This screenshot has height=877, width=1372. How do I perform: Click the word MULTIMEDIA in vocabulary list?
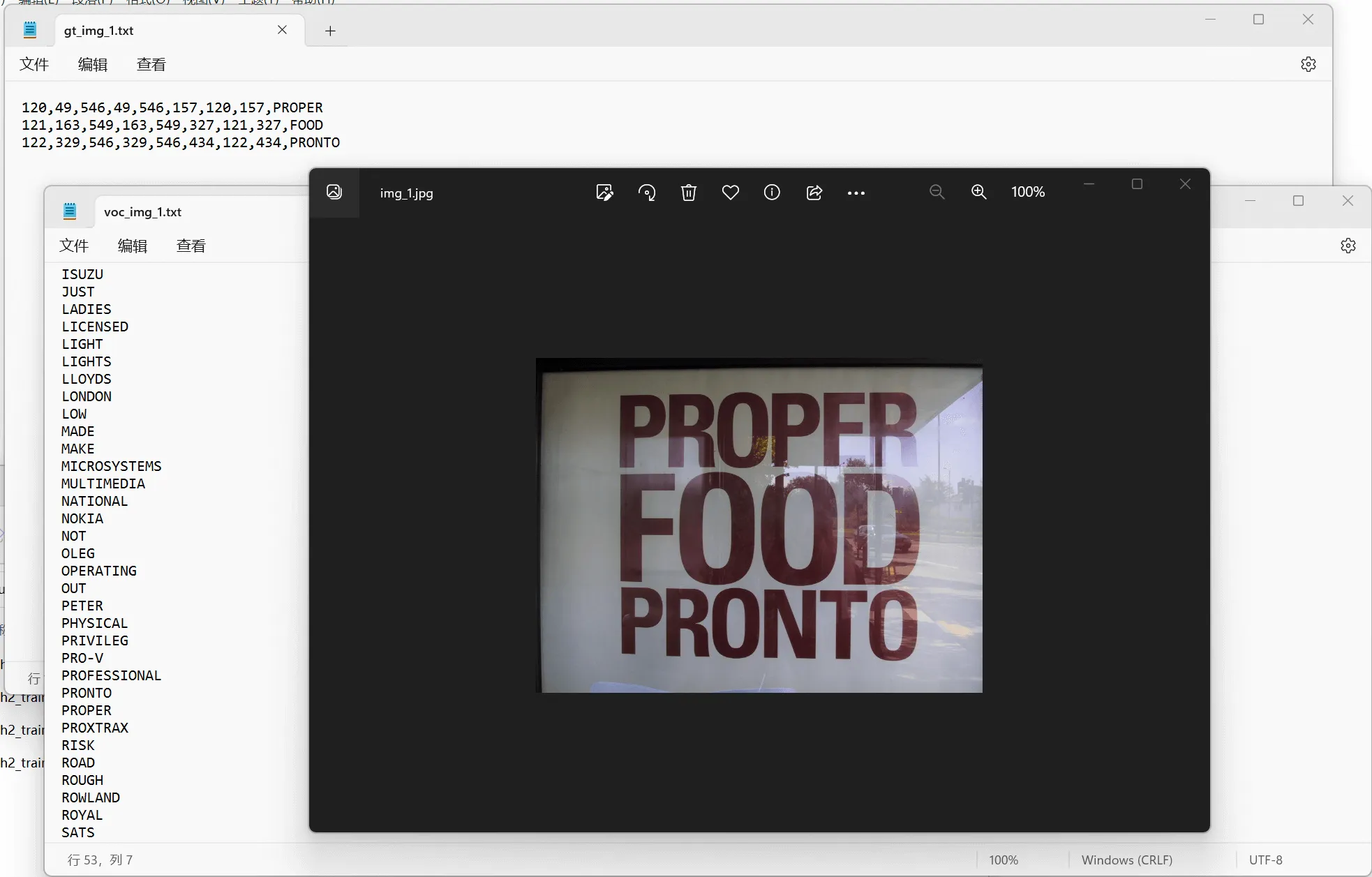click(103, 484)
